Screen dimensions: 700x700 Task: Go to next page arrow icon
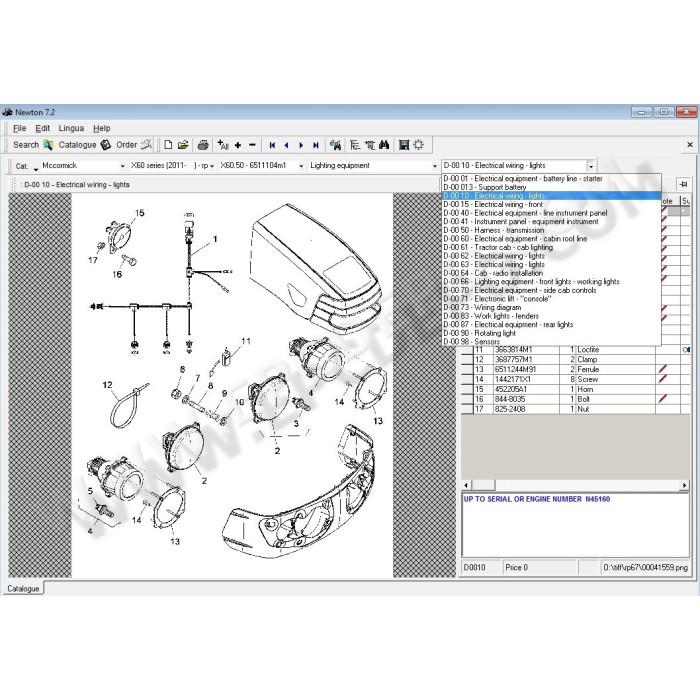pos(301,145)
